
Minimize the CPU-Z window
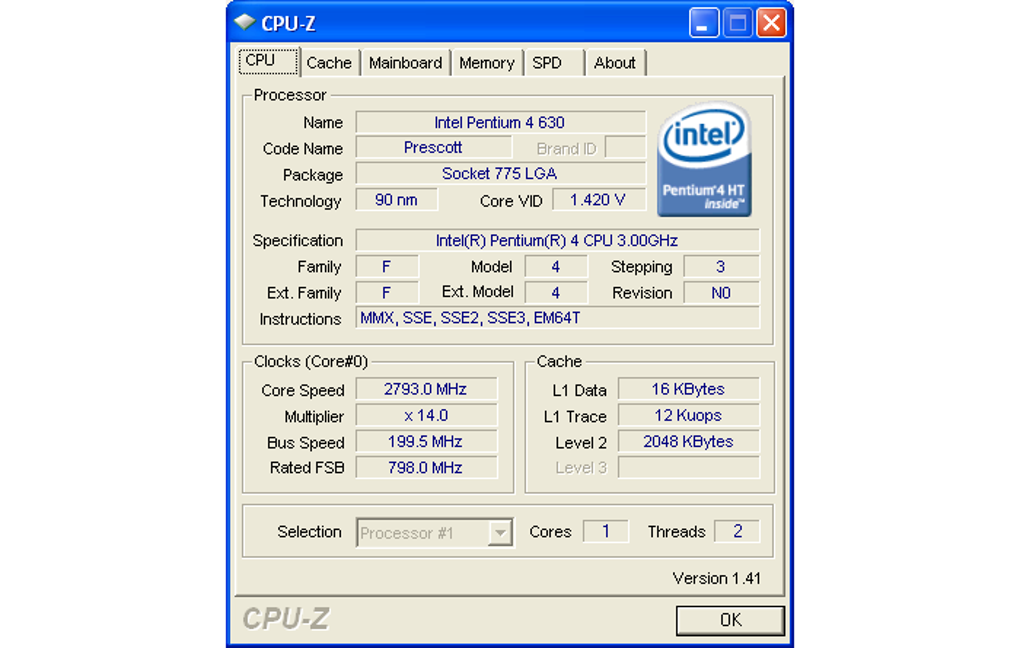(704, 23)
